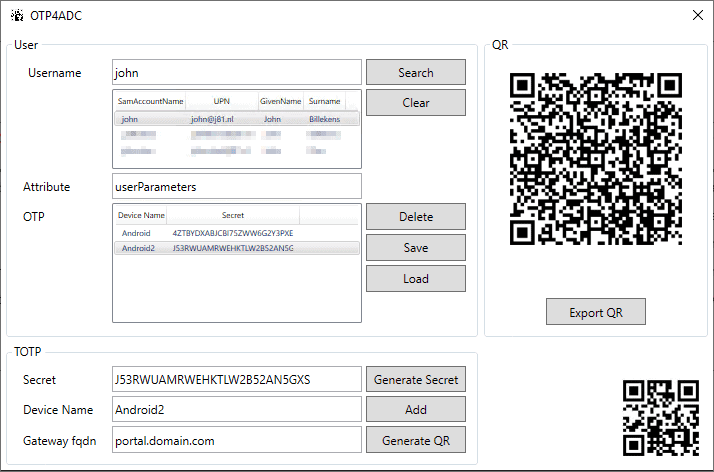The width and height of the screenshot is (714, 472).
Task: Sort by SamAccountName column header
Action: (150, 101)
